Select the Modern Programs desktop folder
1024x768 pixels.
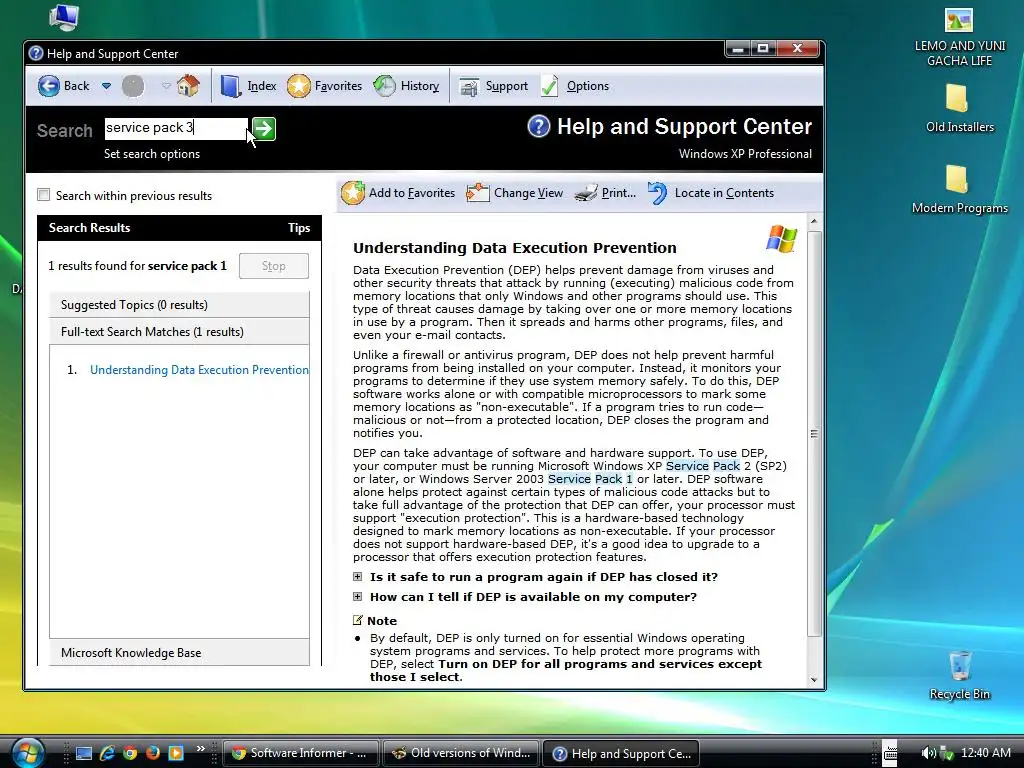959,189
